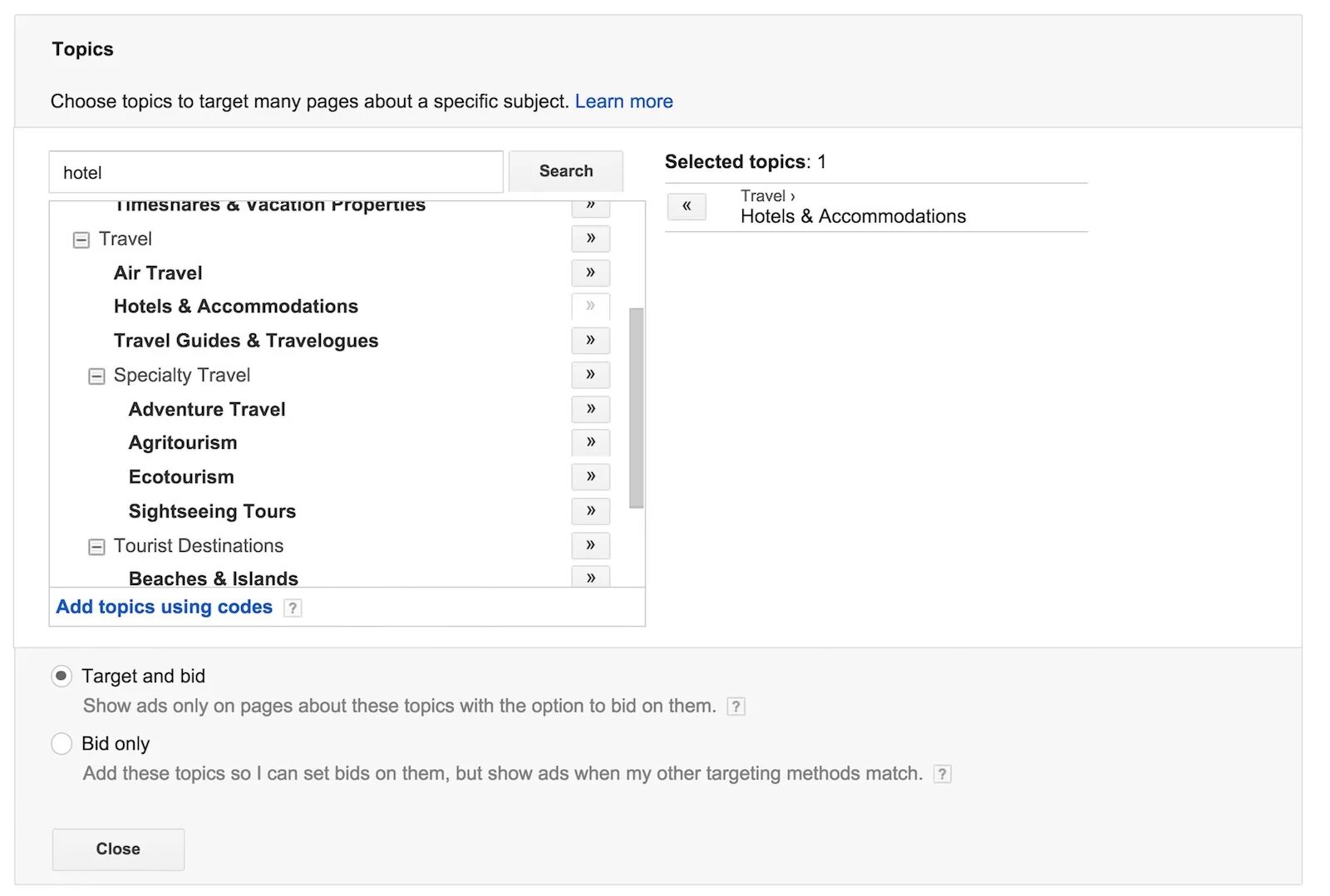Collapse the Specialty Travel subcategory

(96, 377)
